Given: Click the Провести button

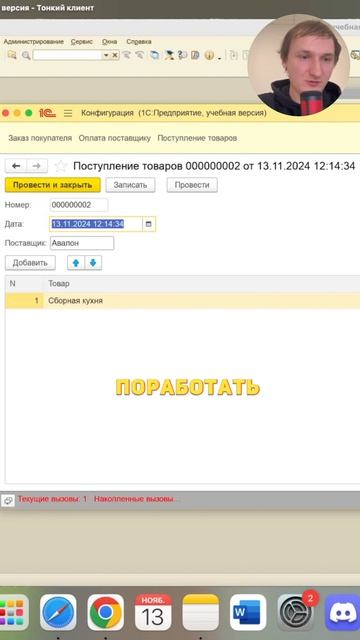Looking at the screenshot, I should [192, 185].
